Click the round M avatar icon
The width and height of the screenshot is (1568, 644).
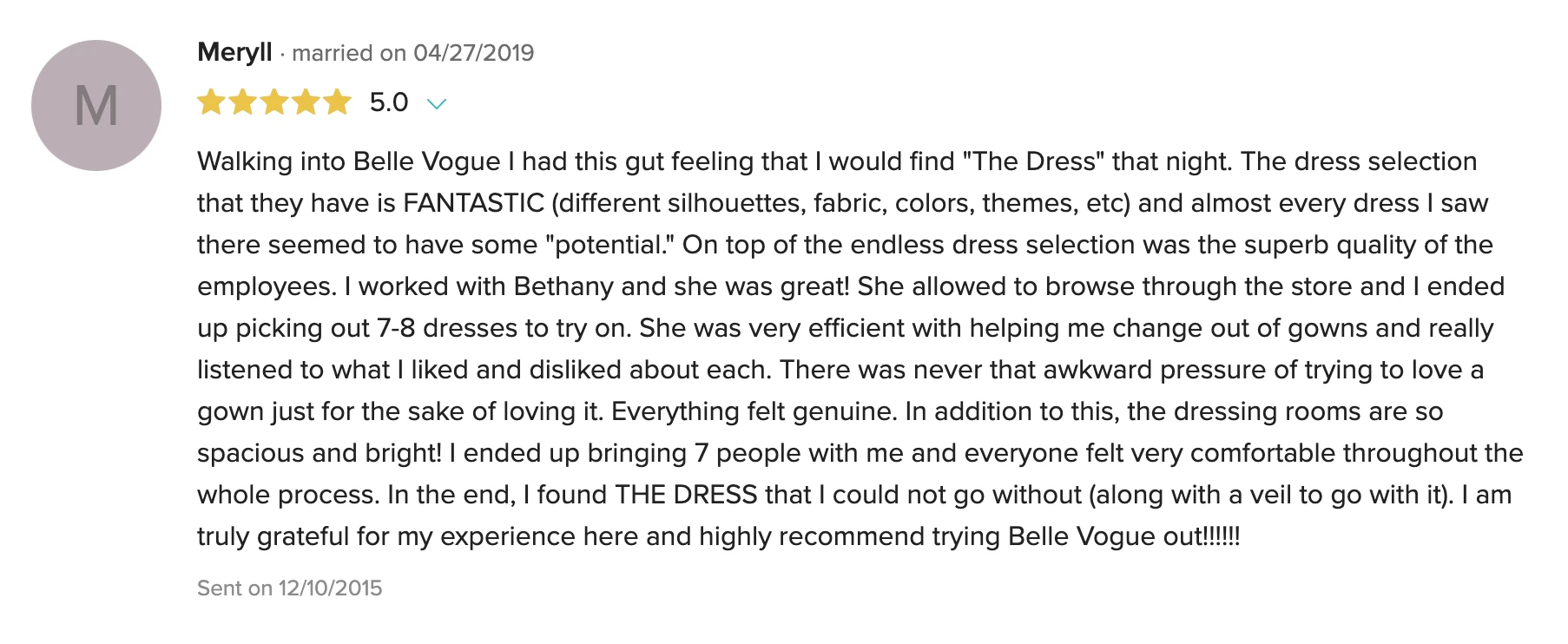(x=96, y=105)
